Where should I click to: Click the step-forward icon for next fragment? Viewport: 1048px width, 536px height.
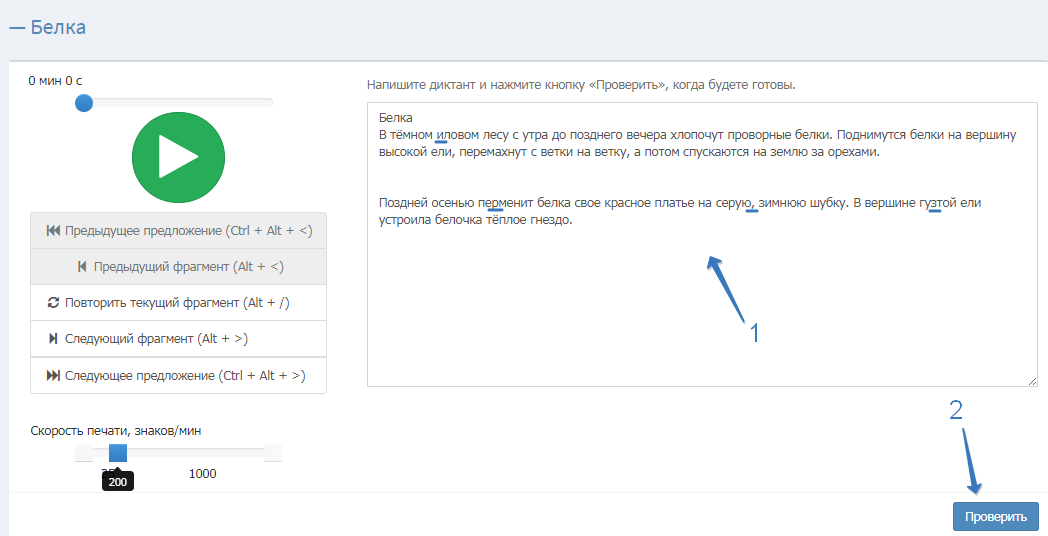[53, 339]
